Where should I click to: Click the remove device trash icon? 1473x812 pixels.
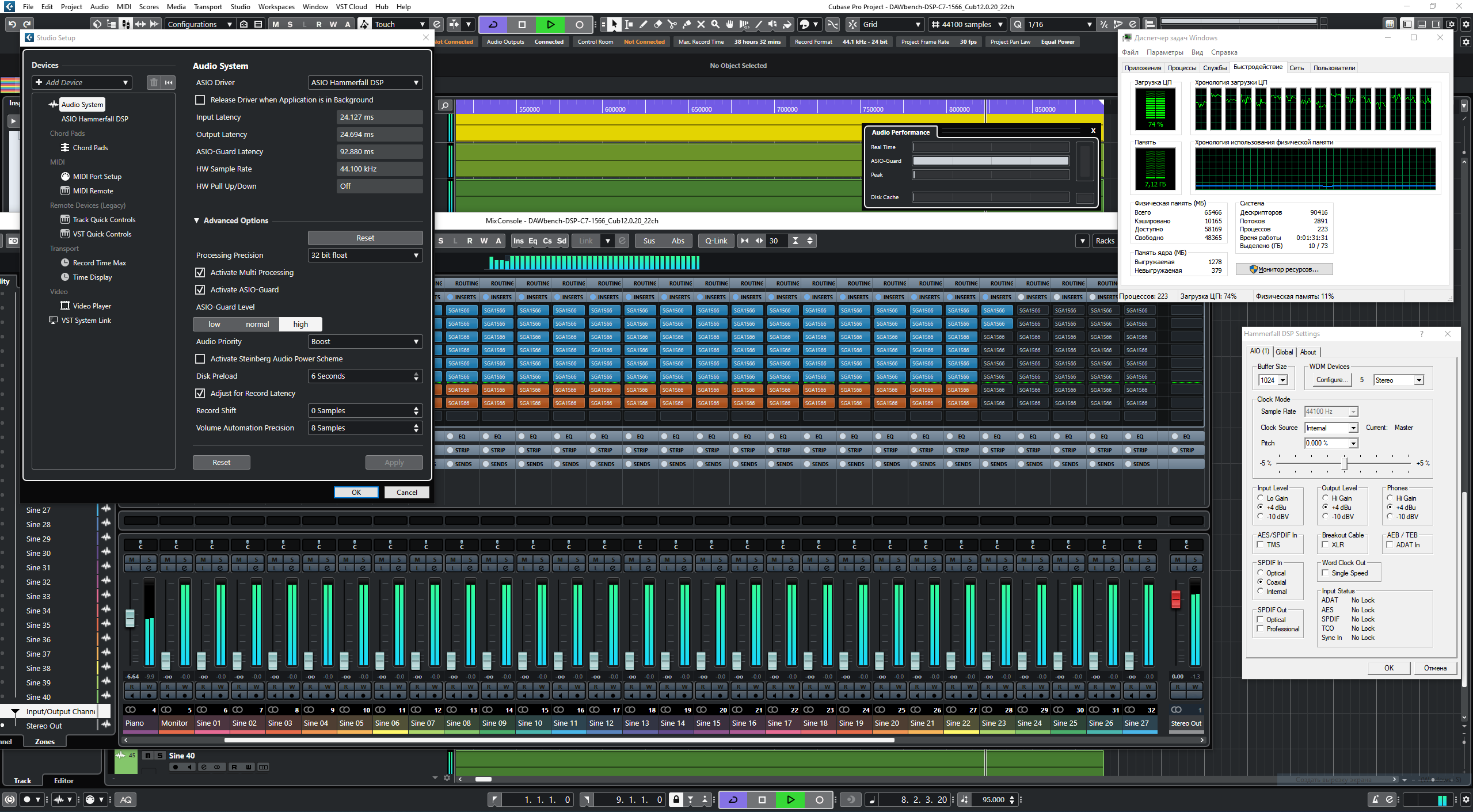coord(154,82)
